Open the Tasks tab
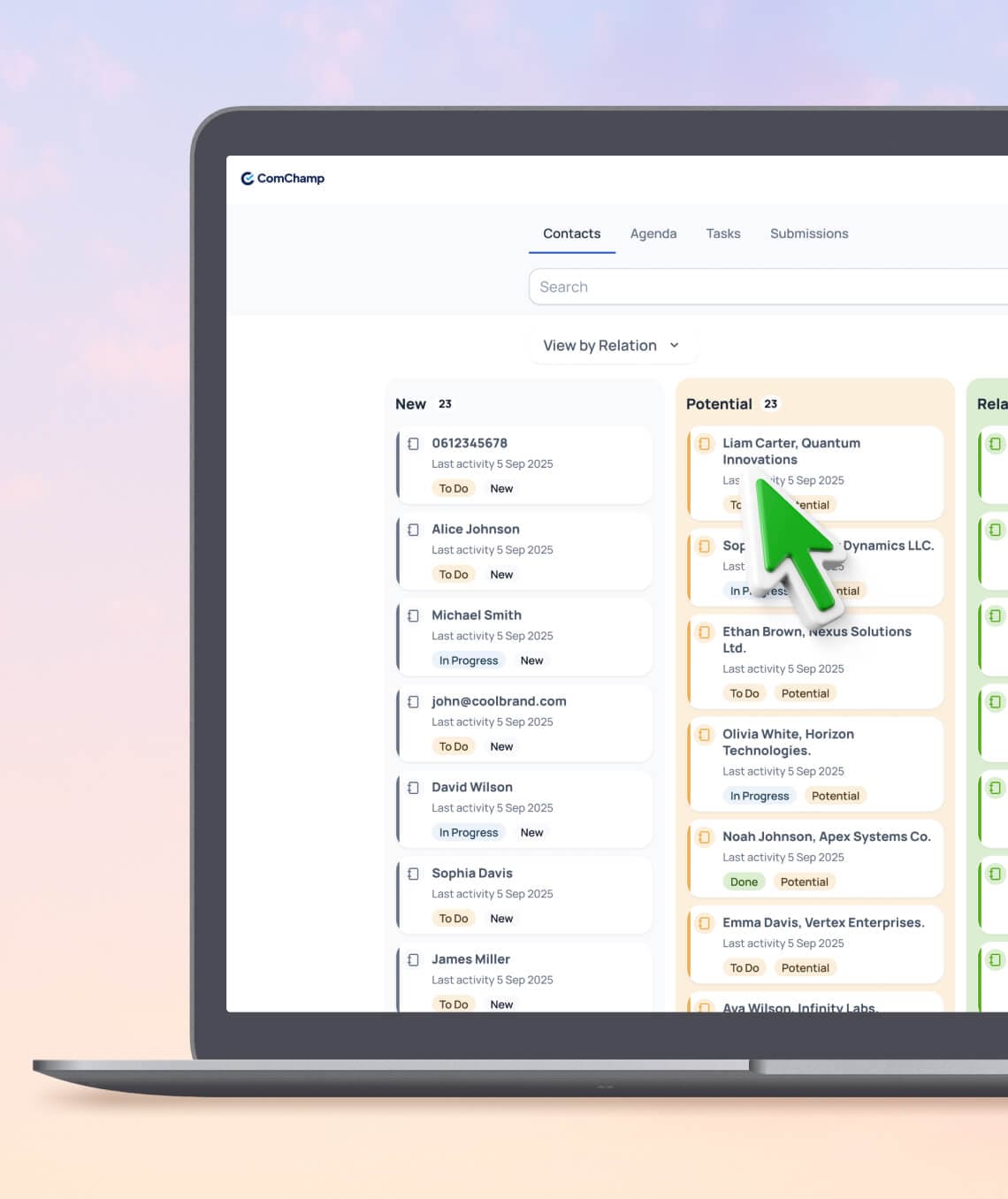Image resolution: width=1008 pixels, height=1199 pixels. [722, 233]
